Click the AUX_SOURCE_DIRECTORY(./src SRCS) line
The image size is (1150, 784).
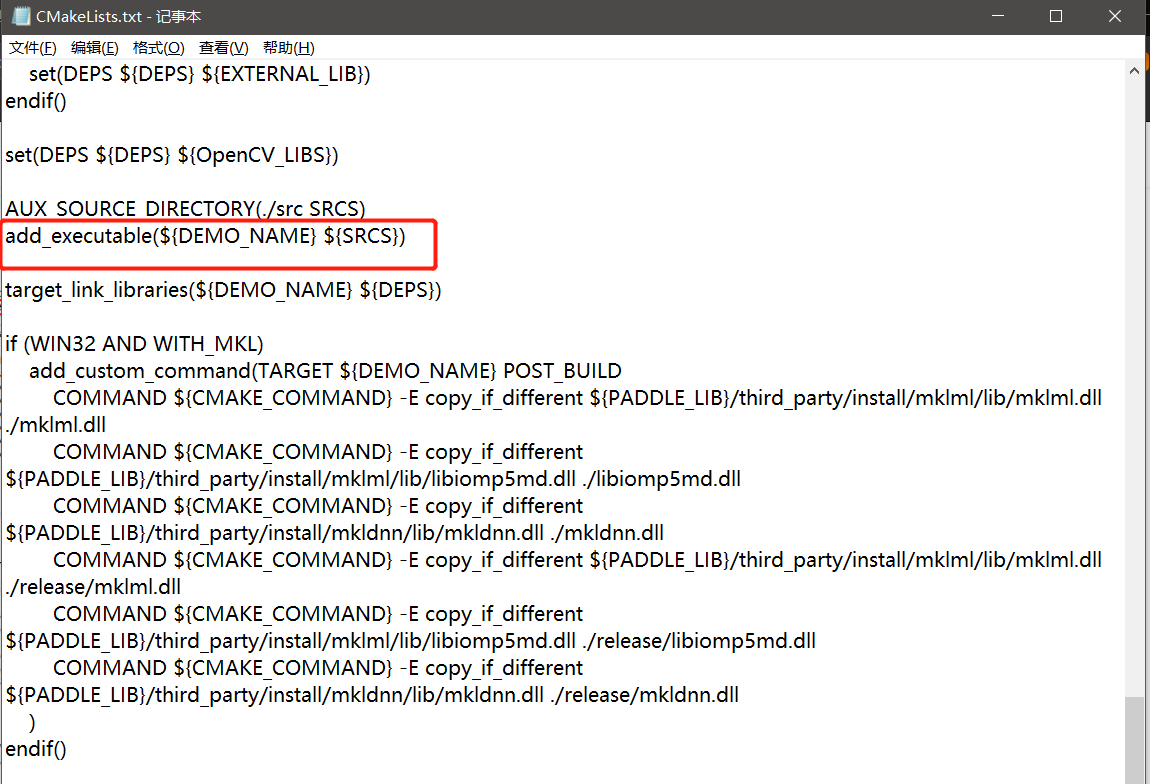pyautogui.click(x=186, y=209)
